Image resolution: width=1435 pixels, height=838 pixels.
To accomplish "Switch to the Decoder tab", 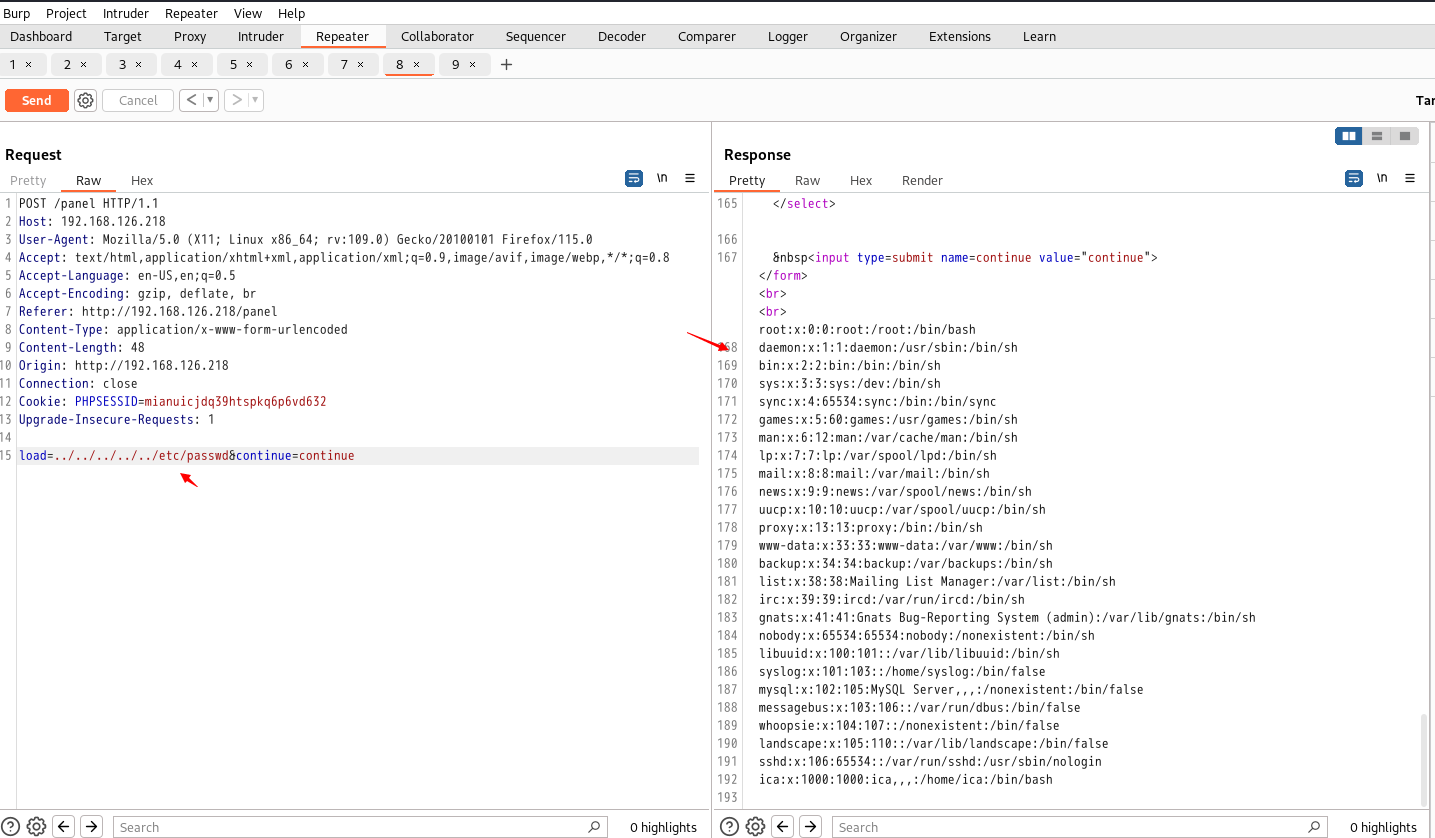I will click(x=622, y=36).
